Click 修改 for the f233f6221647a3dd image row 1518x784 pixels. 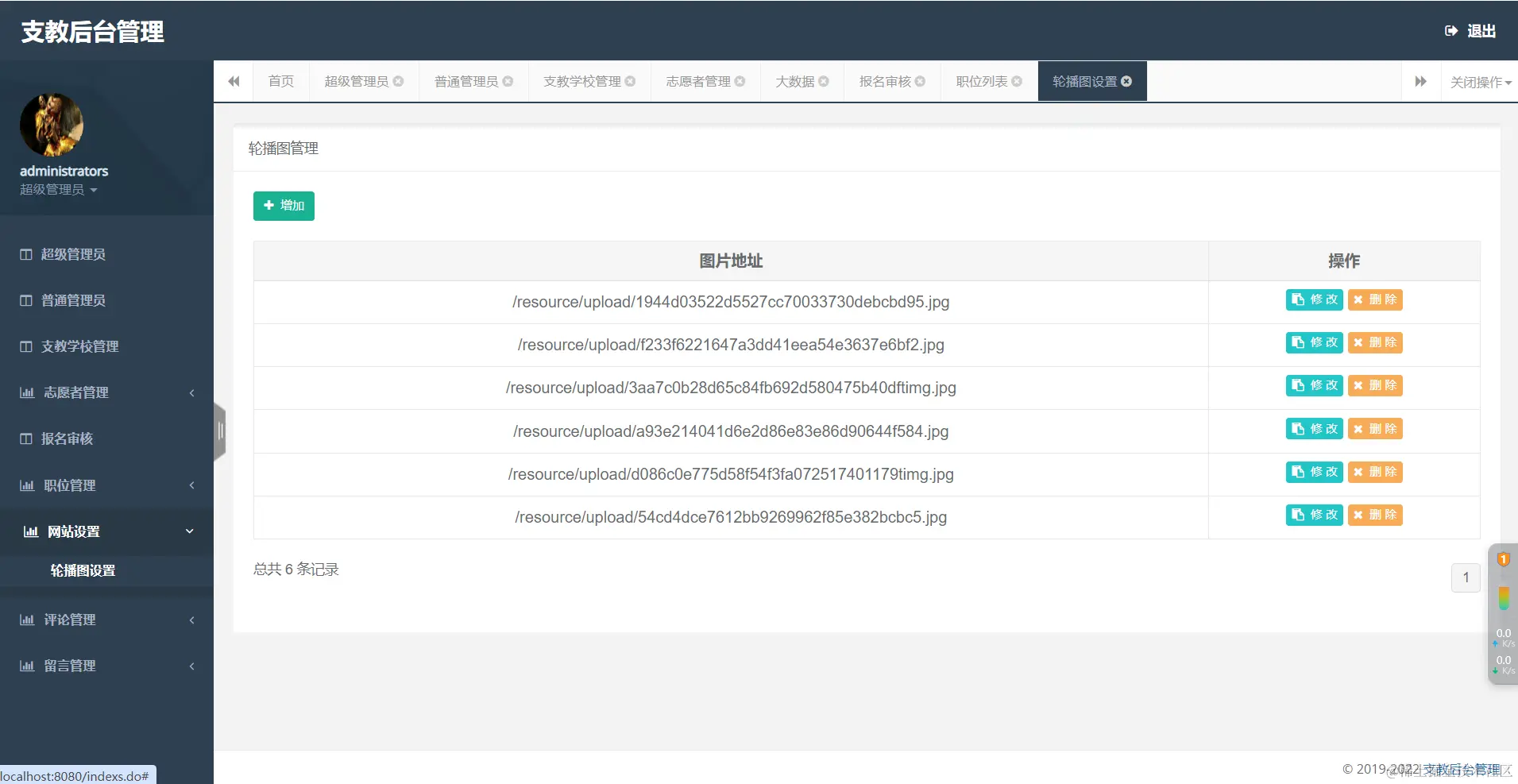(1314, 342)
